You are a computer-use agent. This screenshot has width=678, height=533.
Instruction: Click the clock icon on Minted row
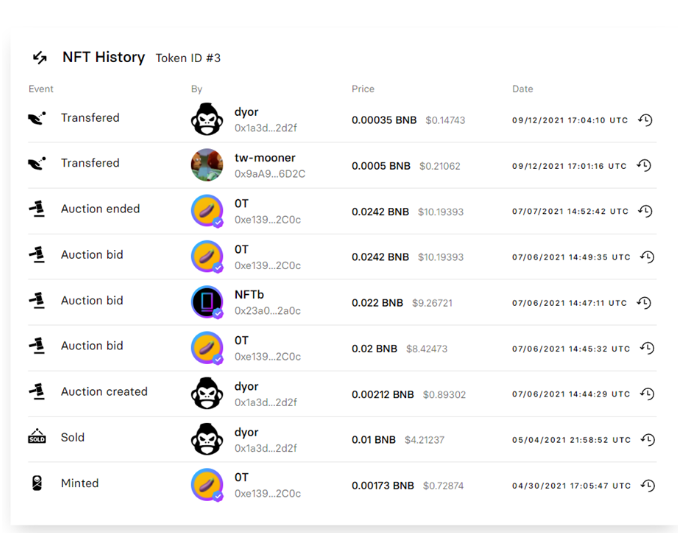click(647, 485)
